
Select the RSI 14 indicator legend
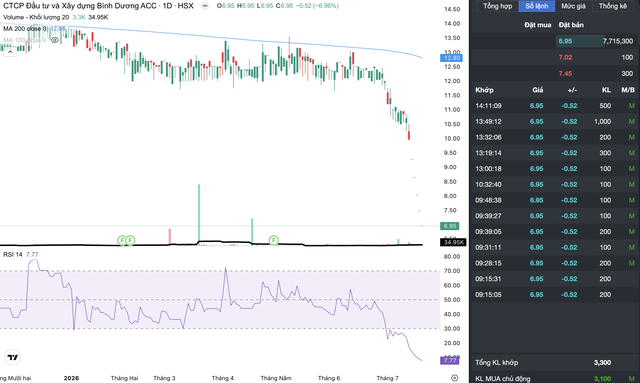coord(13,254)
